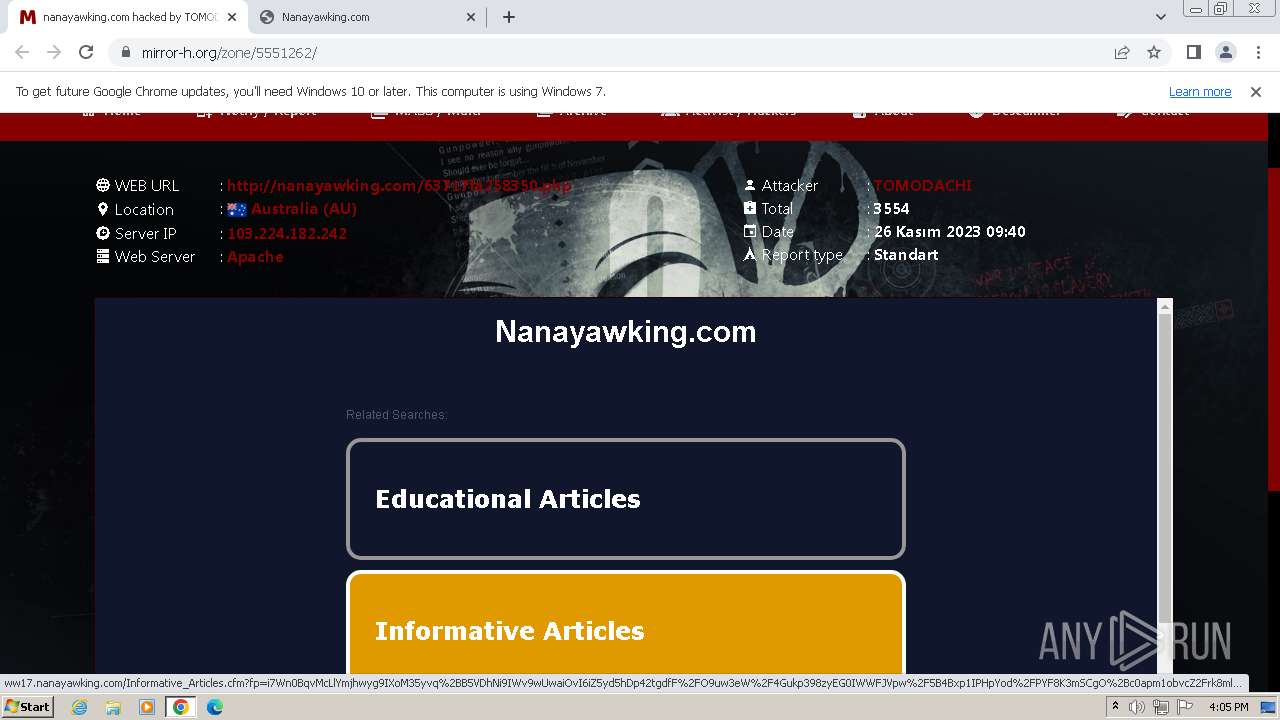Open the defaced nanayawking.com URL link
Screen dimensions: 1280x720
point(399,185)
